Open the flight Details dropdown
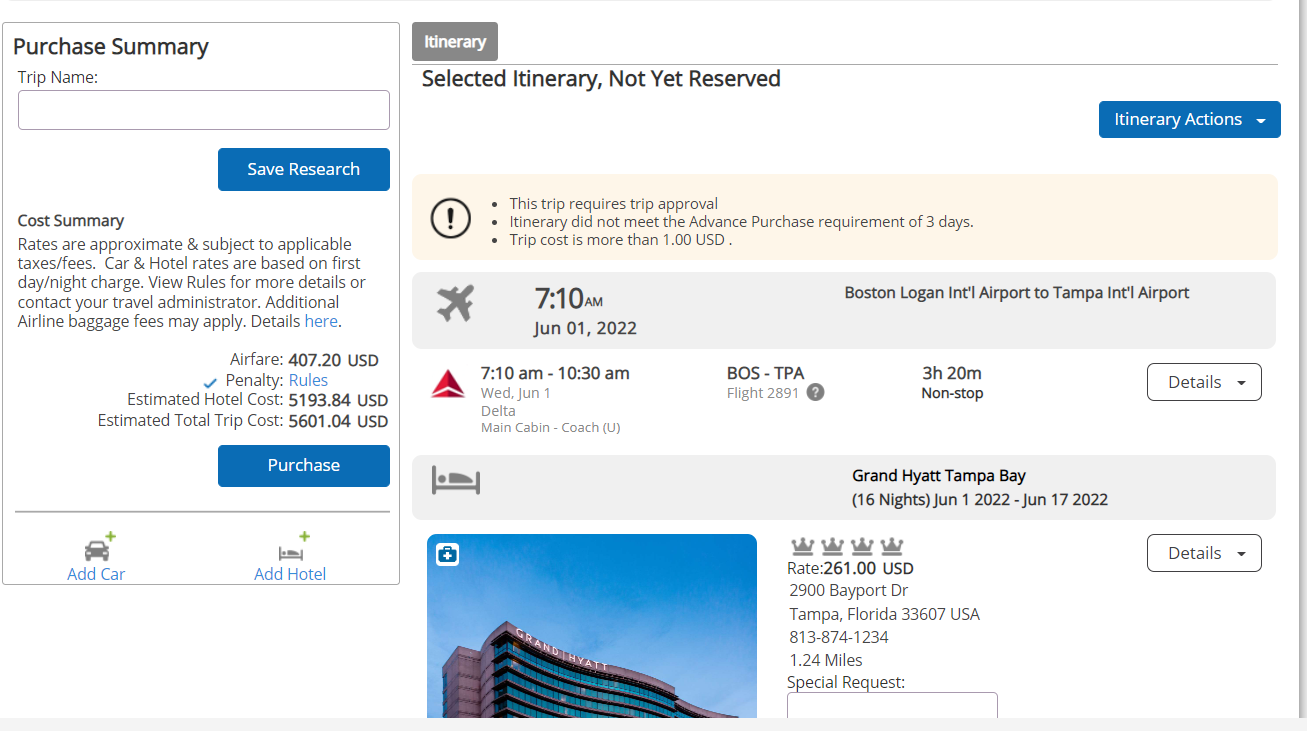This screenshot has width=1307, height=731. click(1203, 382)
